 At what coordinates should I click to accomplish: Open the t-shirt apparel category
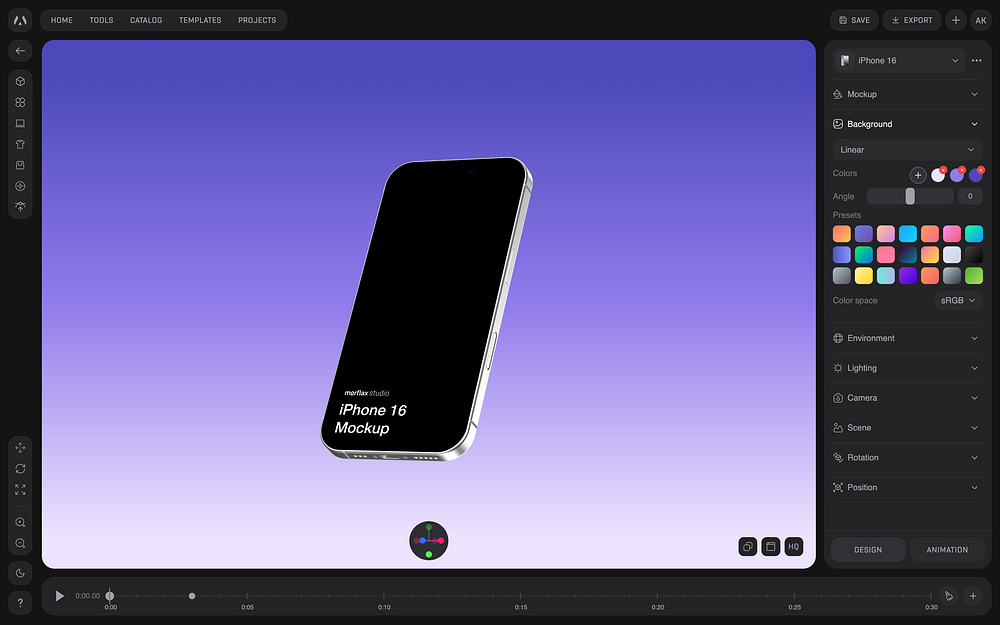20,144
